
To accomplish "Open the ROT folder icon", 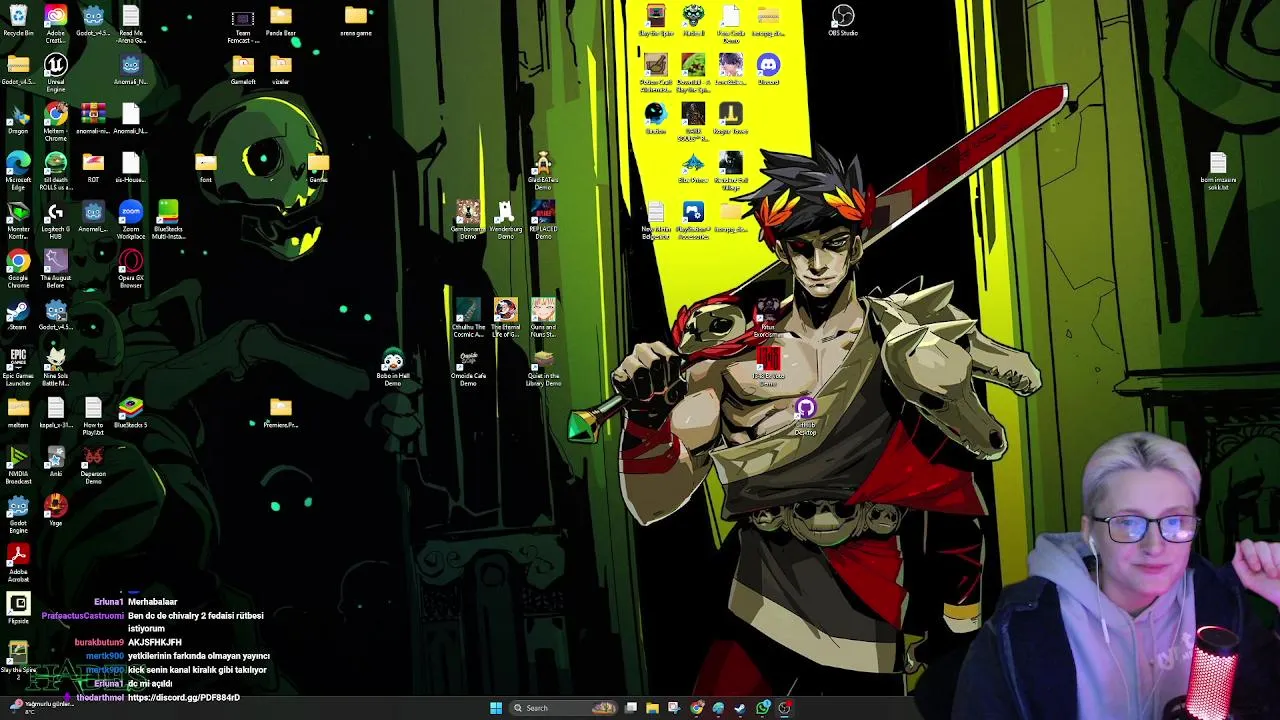I will [x=93, y=168].
